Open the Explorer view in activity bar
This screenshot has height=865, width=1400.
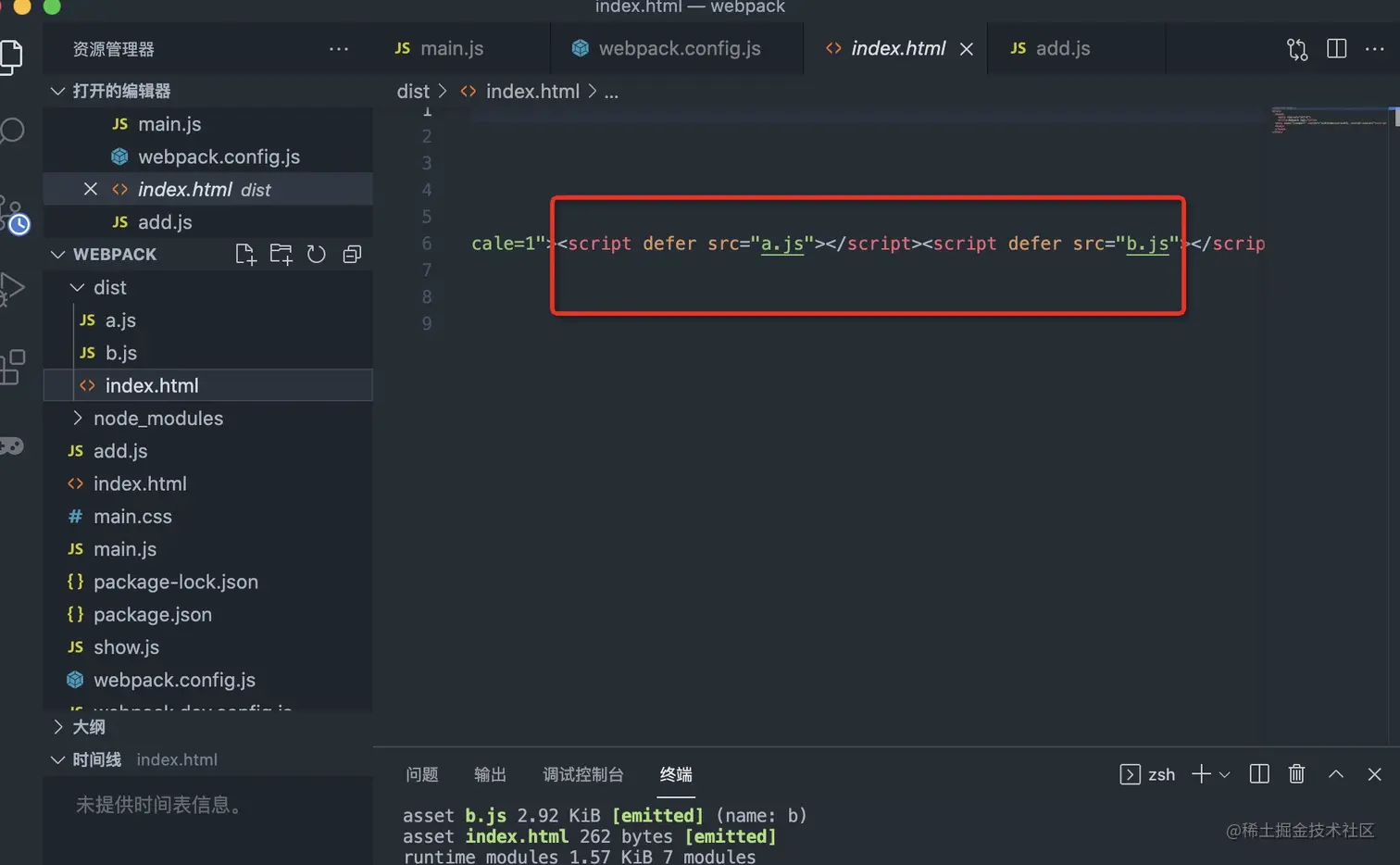pos(10,57)
